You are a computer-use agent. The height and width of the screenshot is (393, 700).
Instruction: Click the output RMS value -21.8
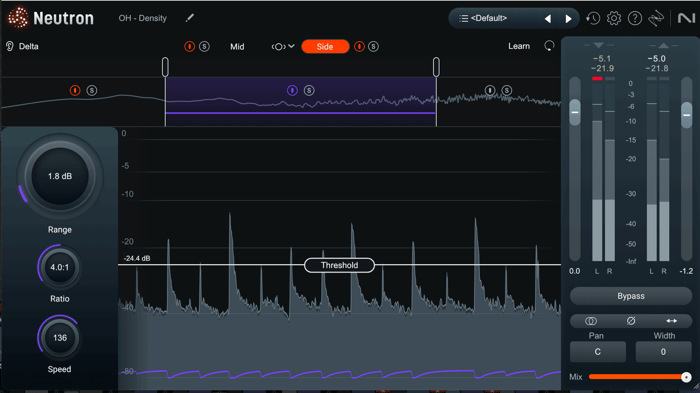pyautogui.click(x=657, y=68)
